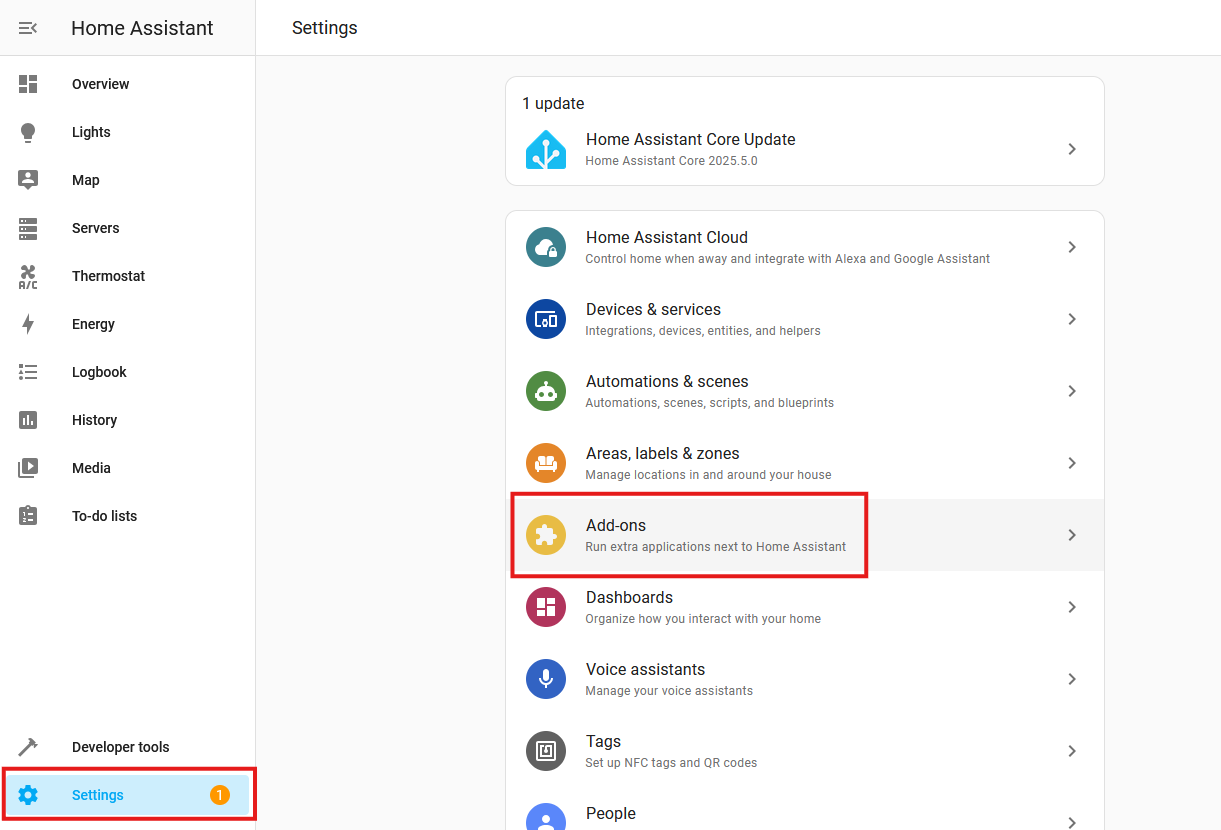Open To-do lists in the sidebar

[104, 516]
